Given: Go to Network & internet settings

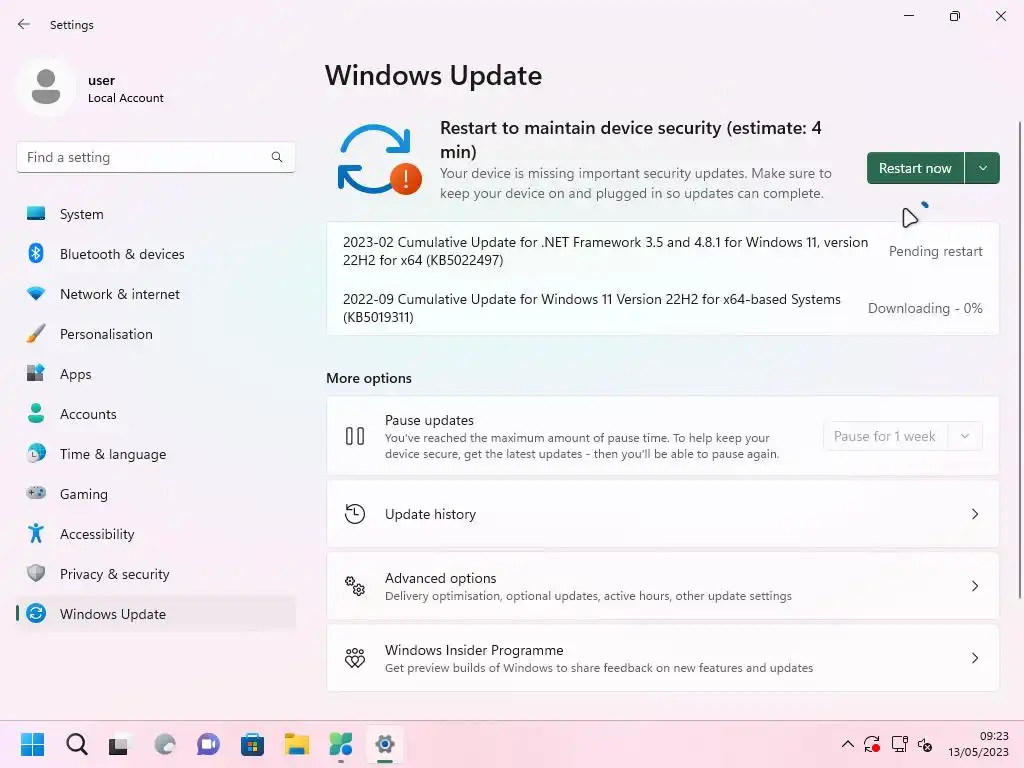Looking at the screenshot, I should tap(155, 294).
